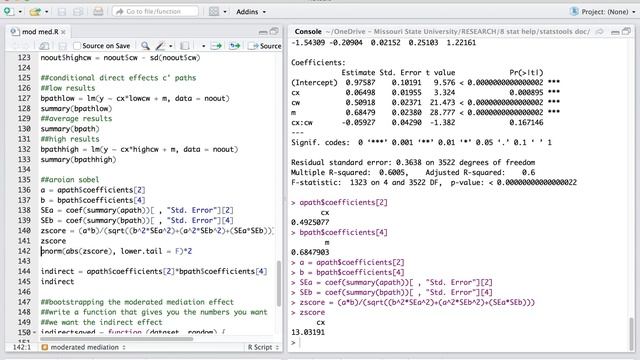This screenshot has width=640, height=360.
Task: Click the Source button
Action: (x=265, y=46)
